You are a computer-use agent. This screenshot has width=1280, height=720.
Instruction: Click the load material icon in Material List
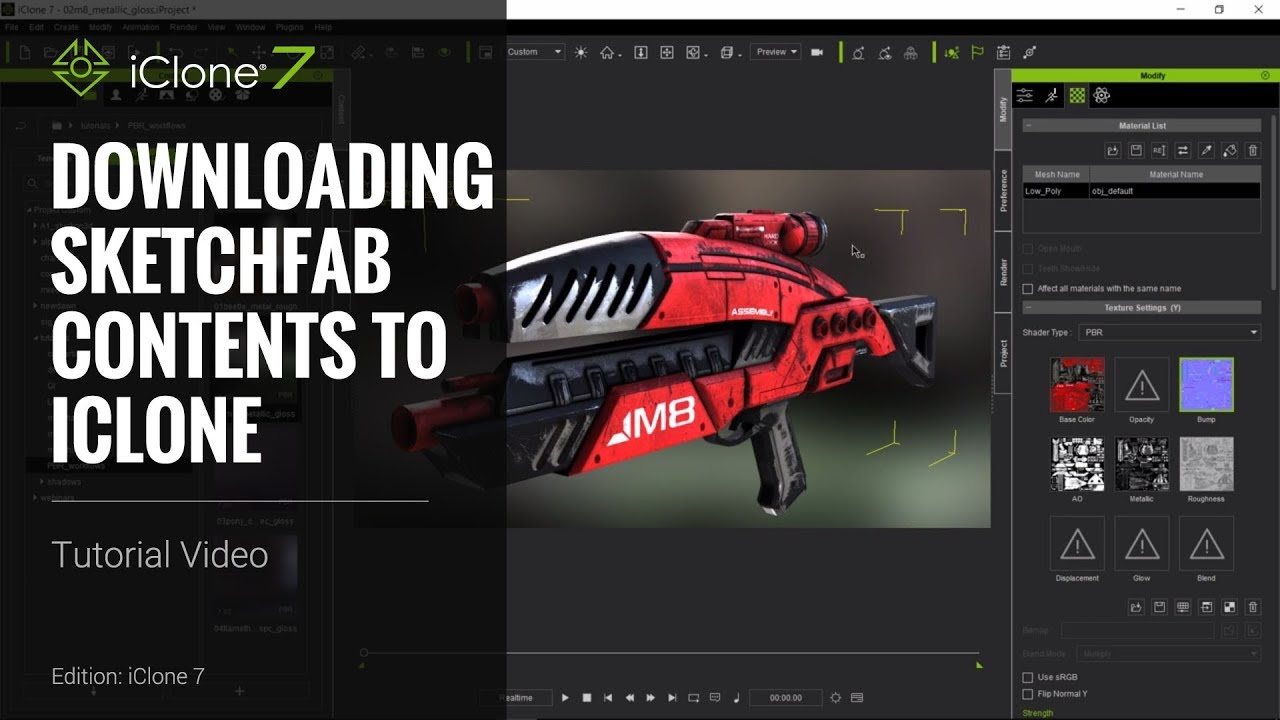[1112, 150]
